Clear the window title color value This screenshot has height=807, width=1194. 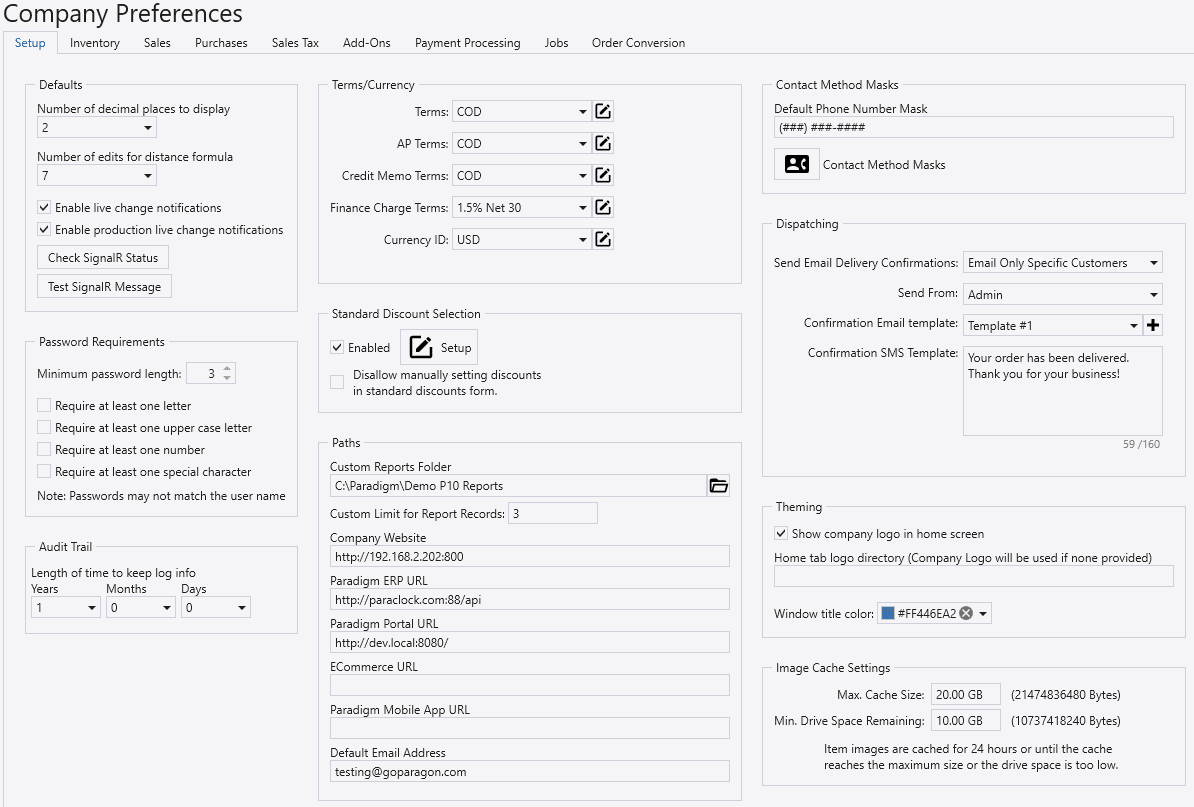click(966, 614)
